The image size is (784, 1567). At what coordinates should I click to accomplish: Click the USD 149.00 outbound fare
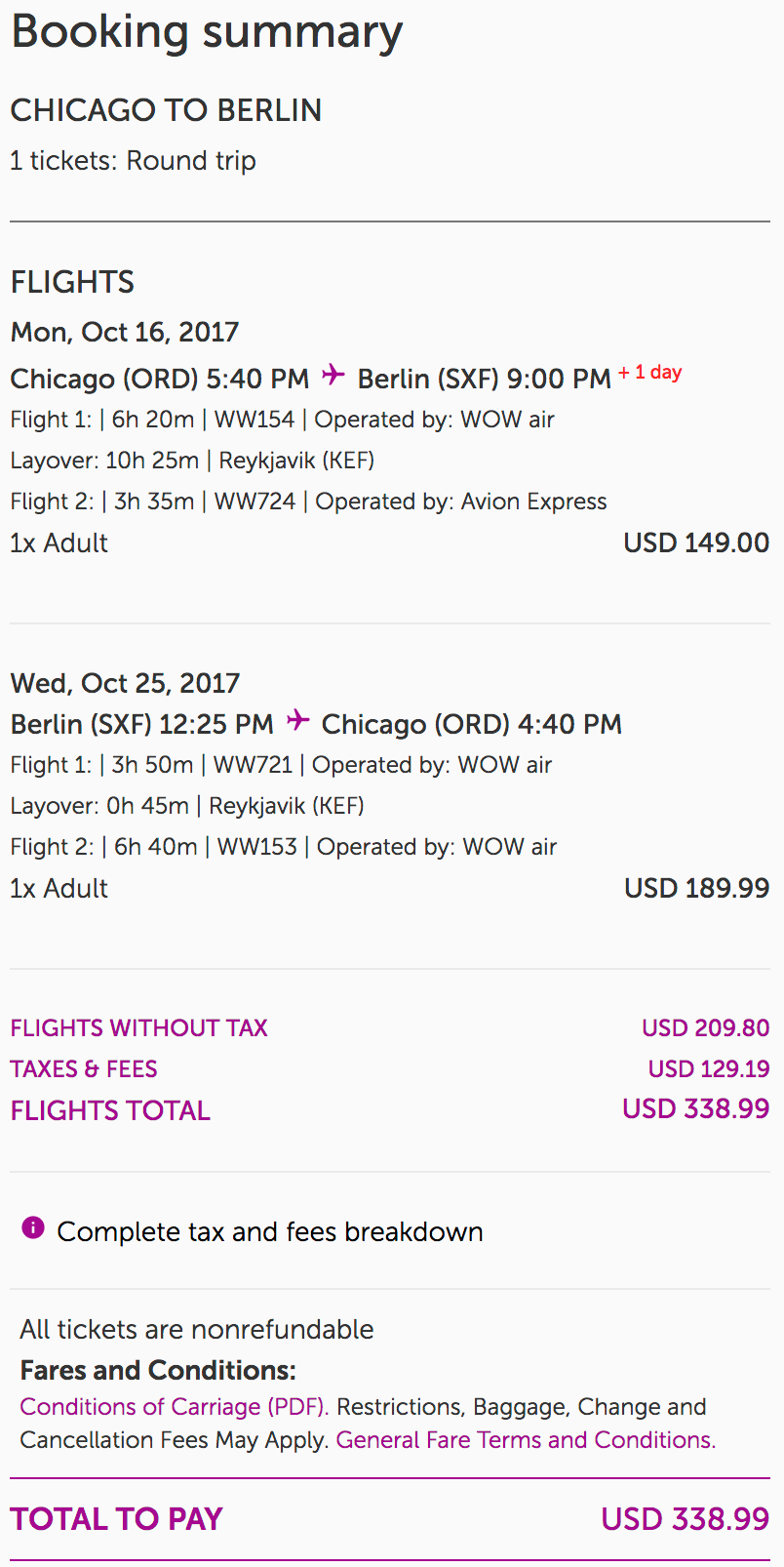click(x=696, y=542)
